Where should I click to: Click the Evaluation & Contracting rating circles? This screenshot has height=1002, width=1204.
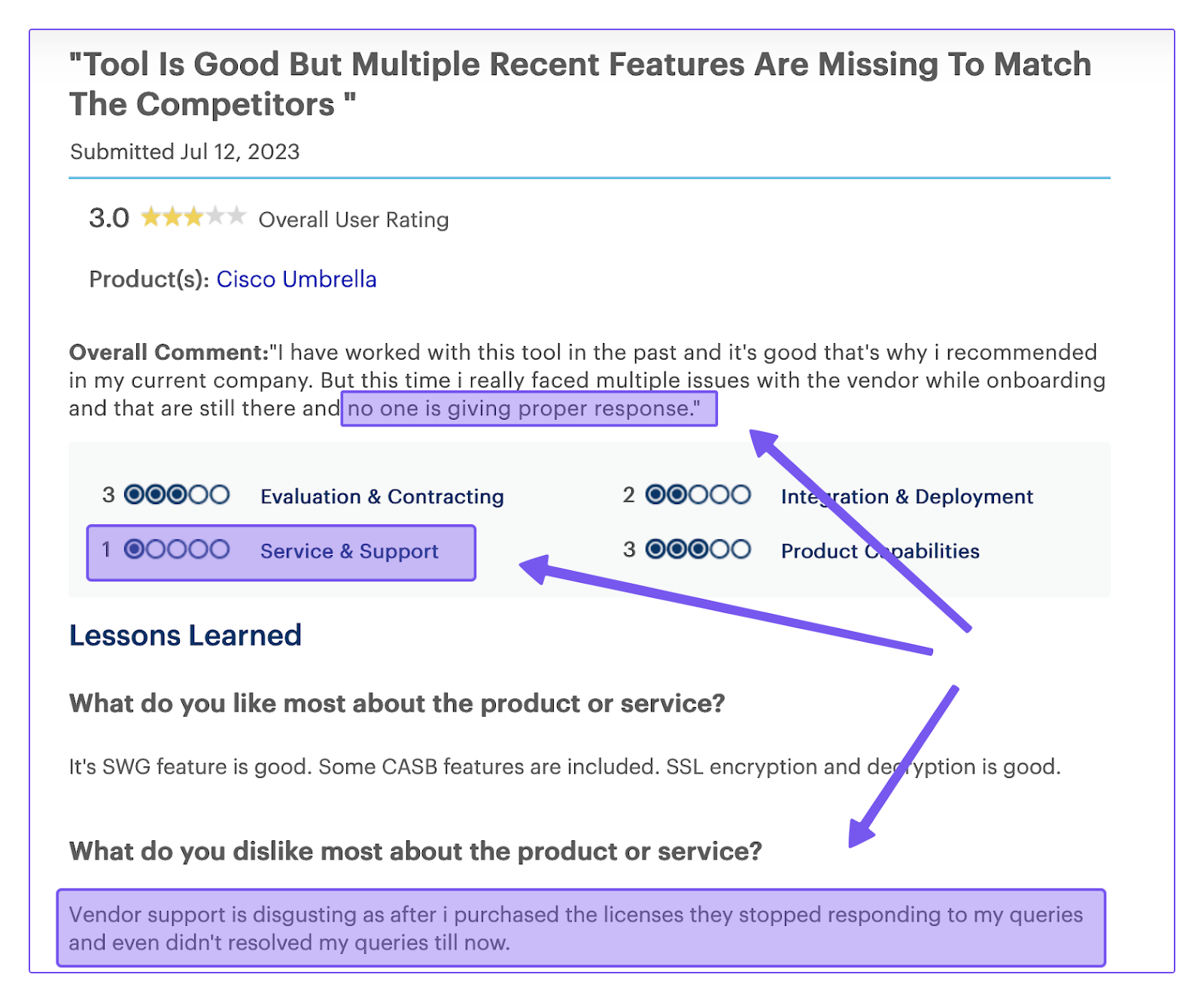[177, 495]
